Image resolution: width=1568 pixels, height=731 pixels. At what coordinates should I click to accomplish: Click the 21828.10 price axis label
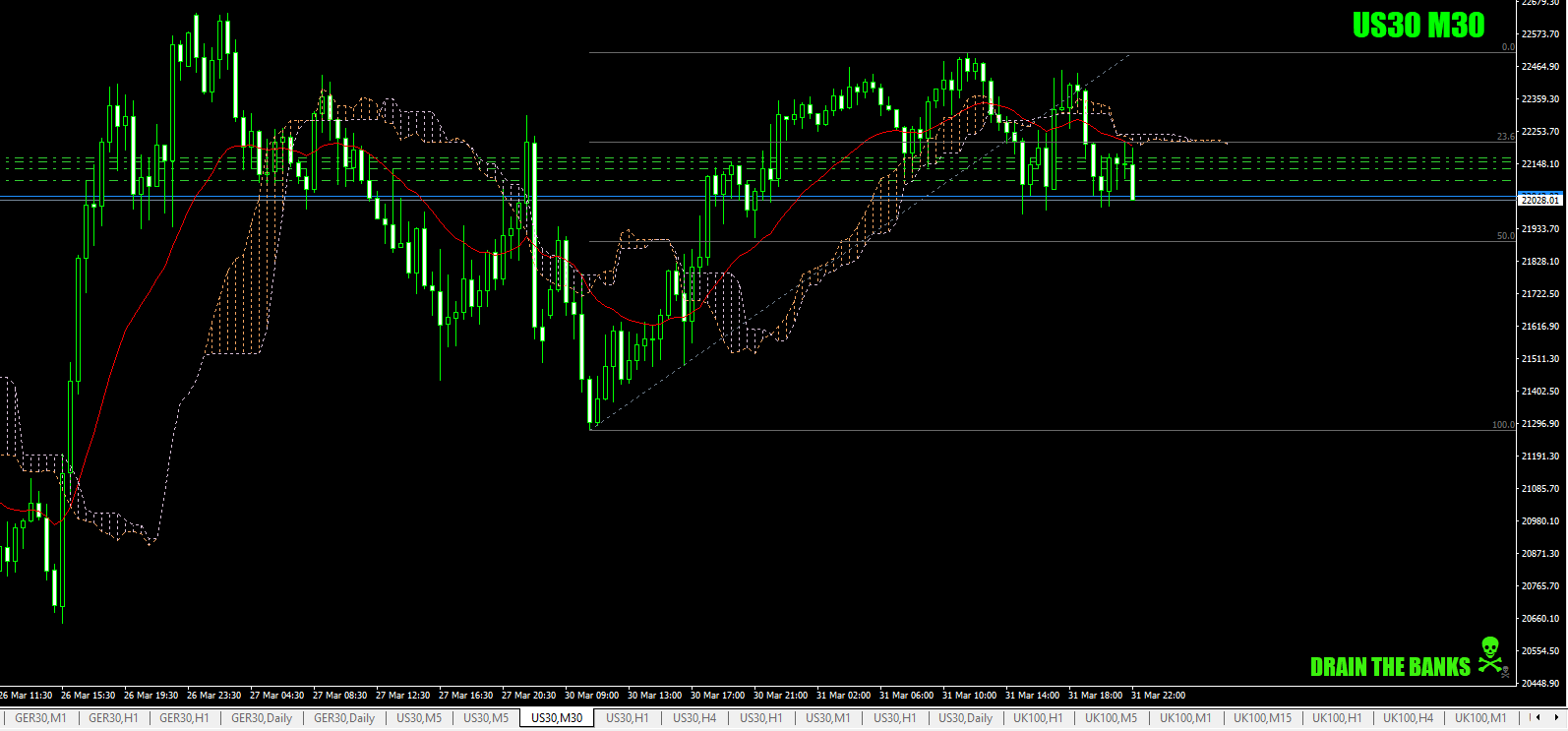point(1540,262)
